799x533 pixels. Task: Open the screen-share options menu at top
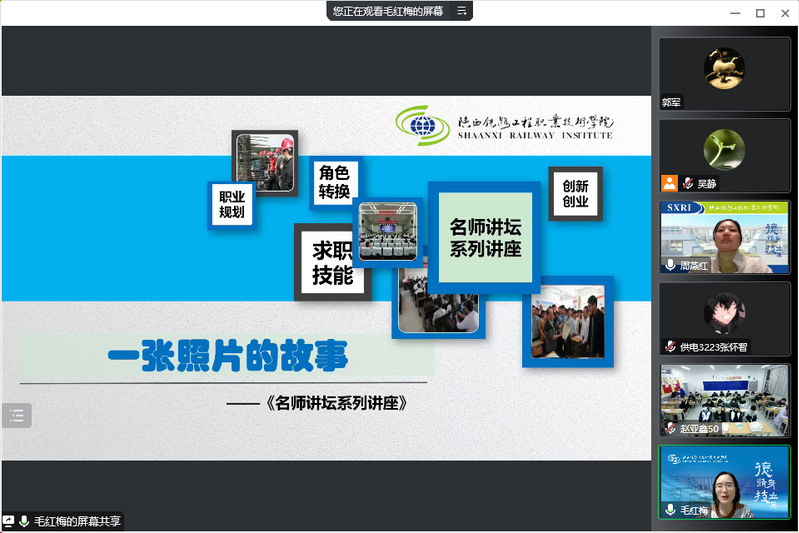461,11
